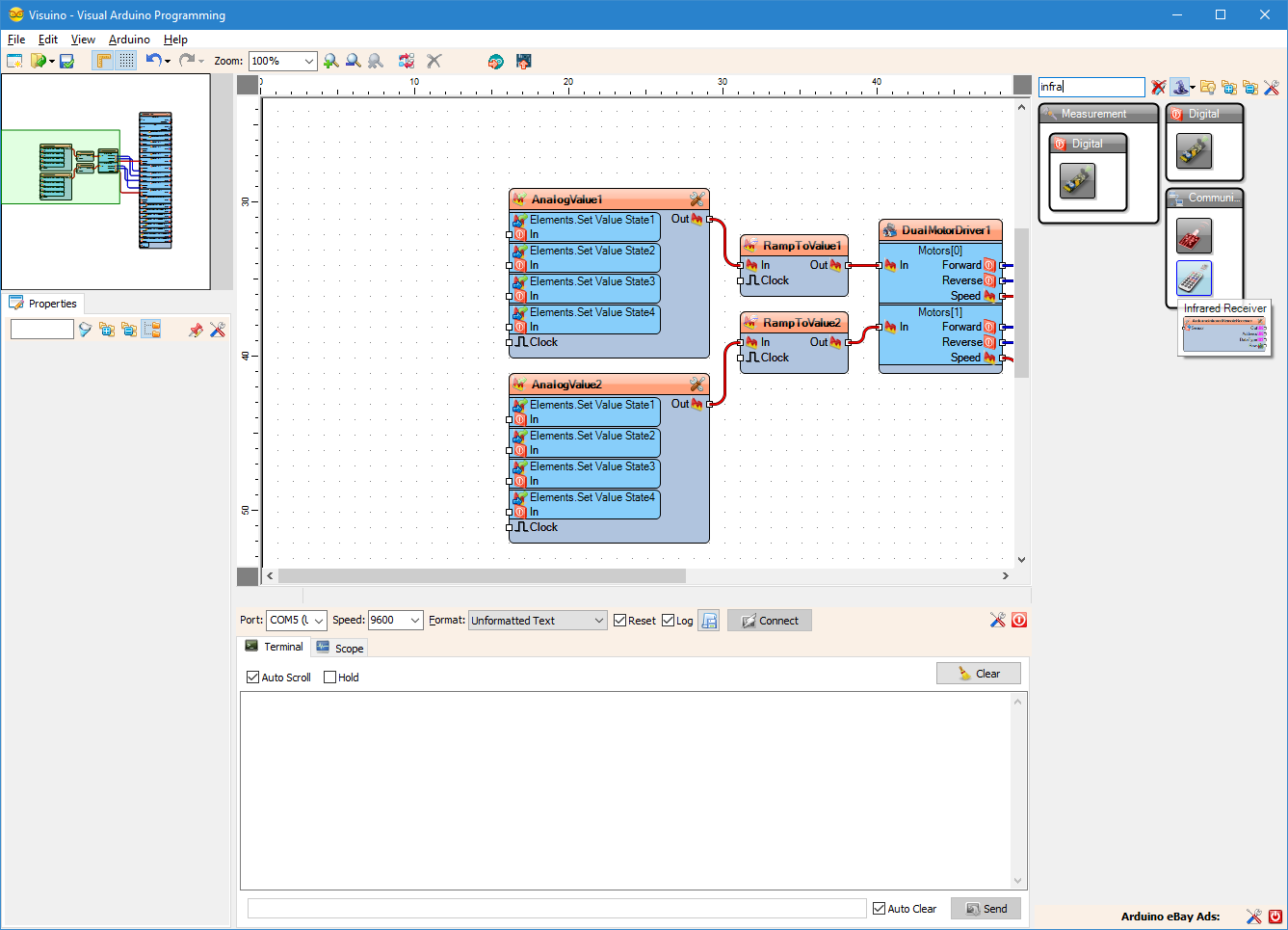Click the upload to Arduino board icon
Image resolution: width=1288 pixels, height=930 pixels.
click(523, 61)
